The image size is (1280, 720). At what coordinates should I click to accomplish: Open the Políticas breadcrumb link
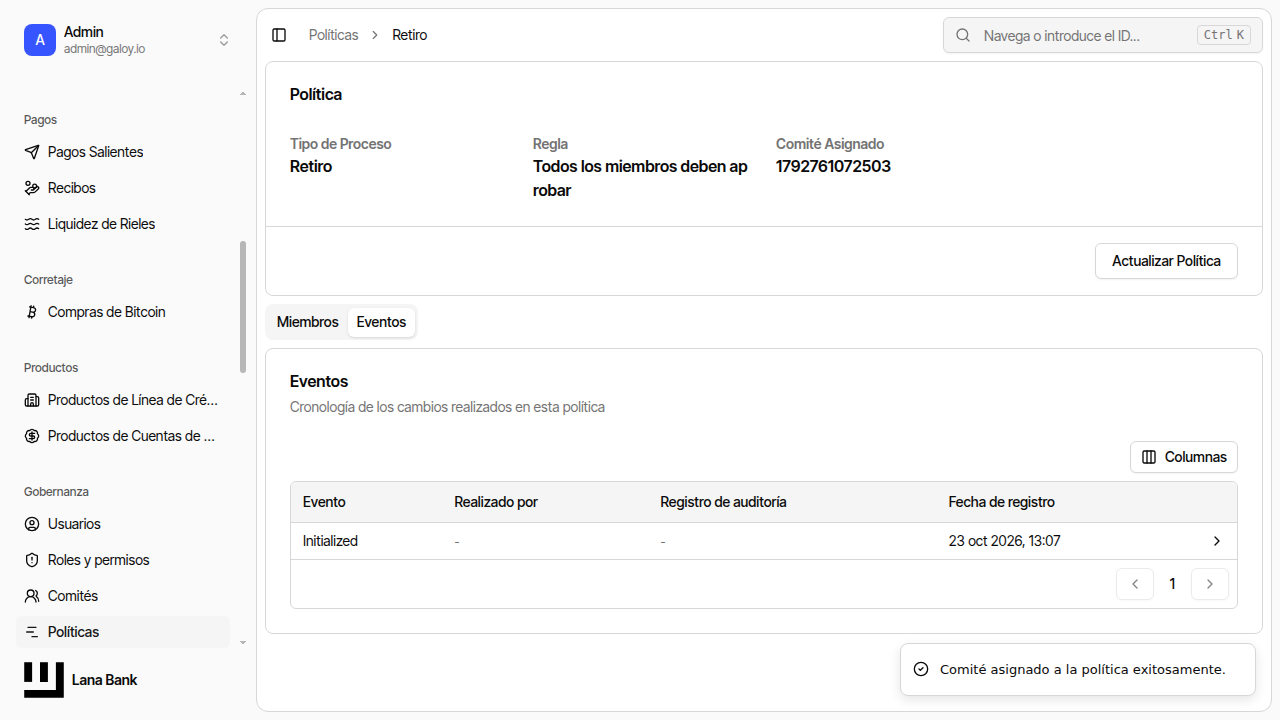[333, 35]
